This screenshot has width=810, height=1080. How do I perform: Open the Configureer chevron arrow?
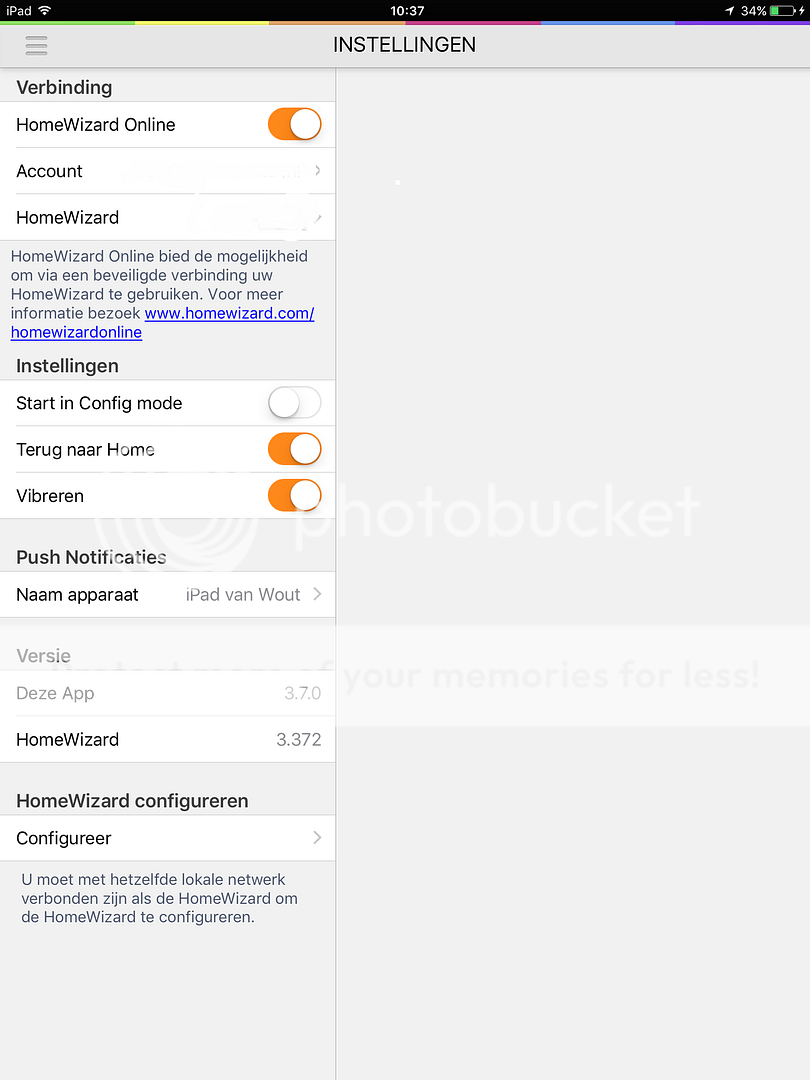(x=318, y=838)
